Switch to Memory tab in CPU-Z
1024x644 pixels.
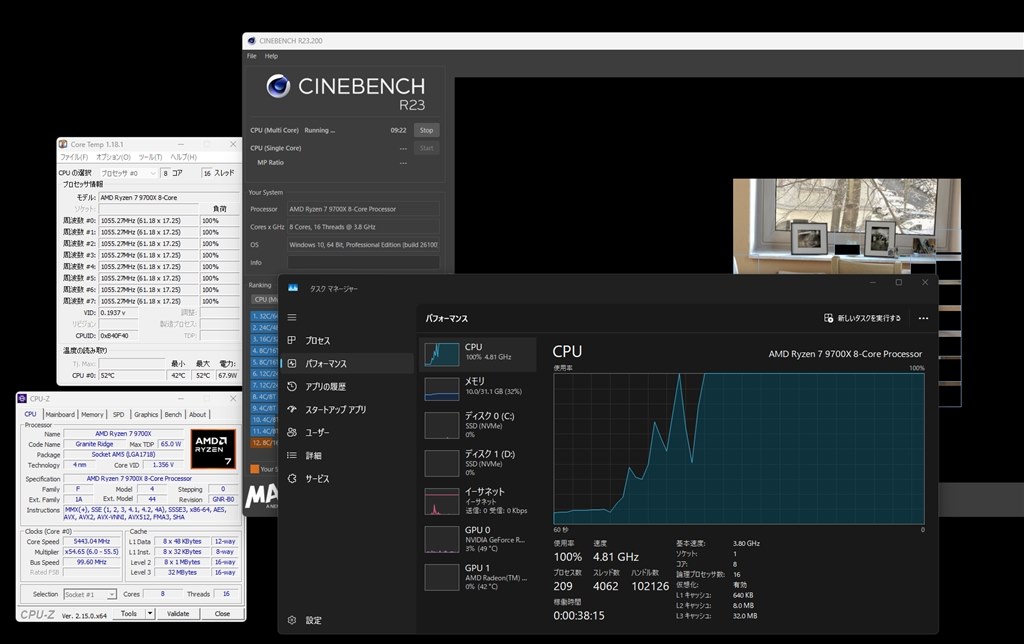click(92, 414)
